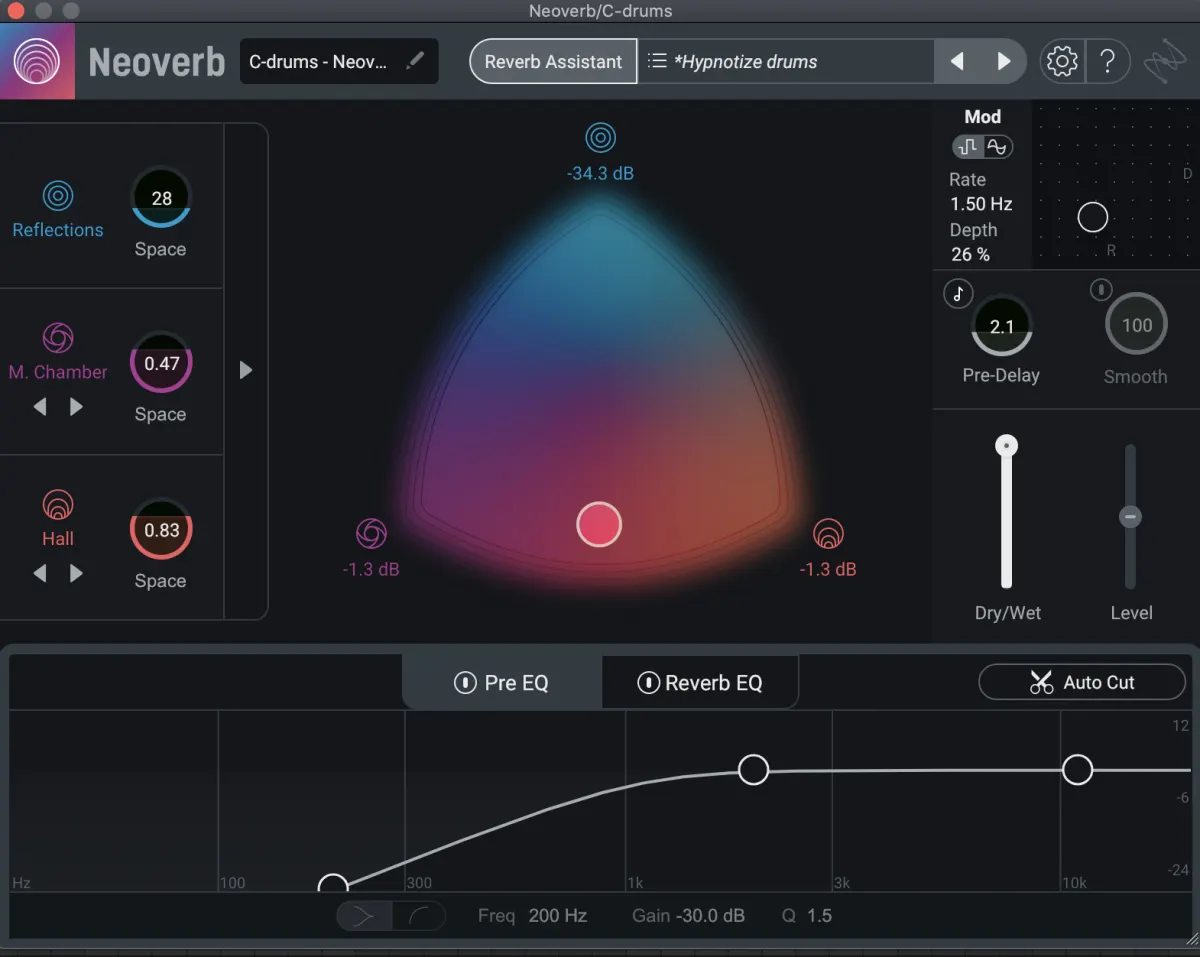The image size is (1200, 957).
Task: Select high-pass filter shape
Action: pyautogui.click(x=419, y=915)
